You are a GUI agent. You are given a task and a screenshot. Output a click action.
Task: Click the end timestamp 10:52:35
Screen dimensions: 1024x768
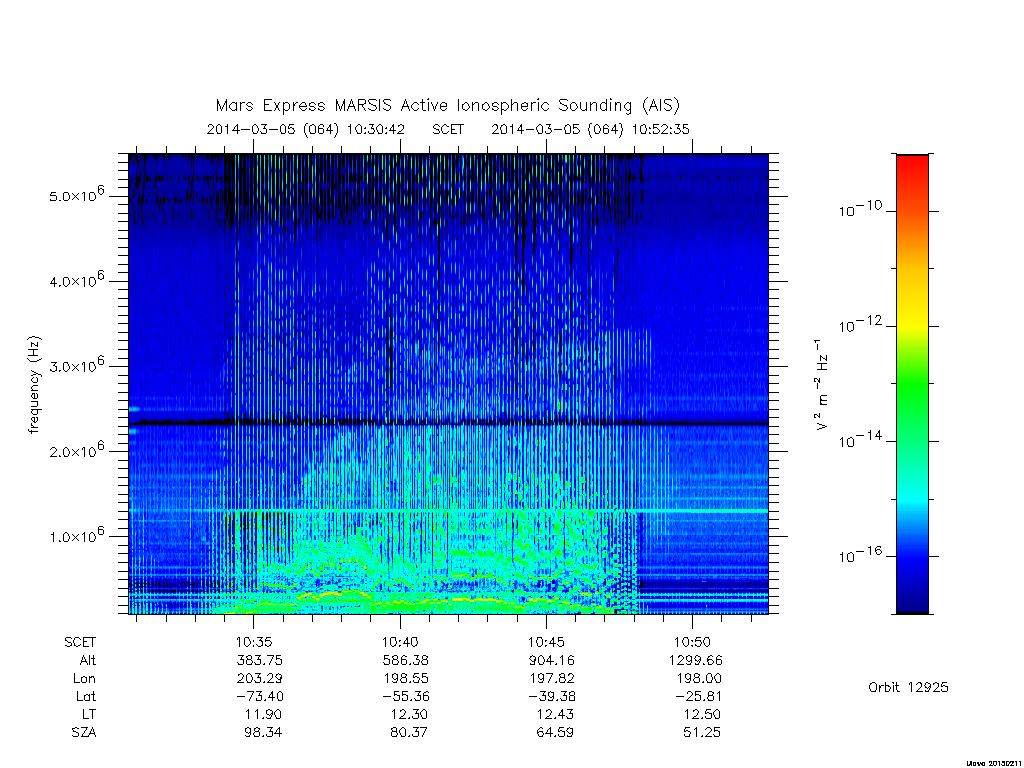coord(660,129)
